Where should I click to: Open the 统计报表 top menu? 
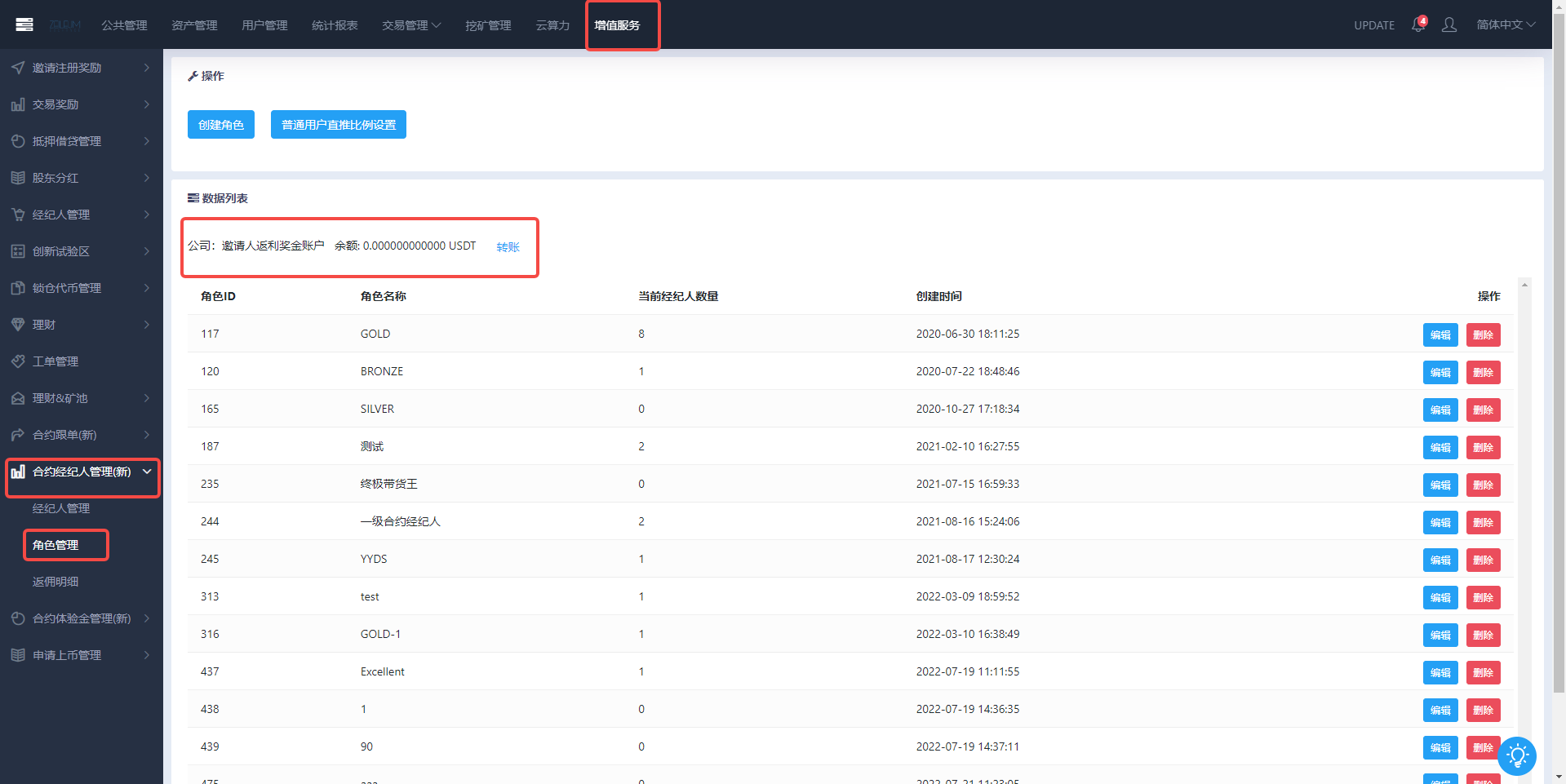[335, 25]
